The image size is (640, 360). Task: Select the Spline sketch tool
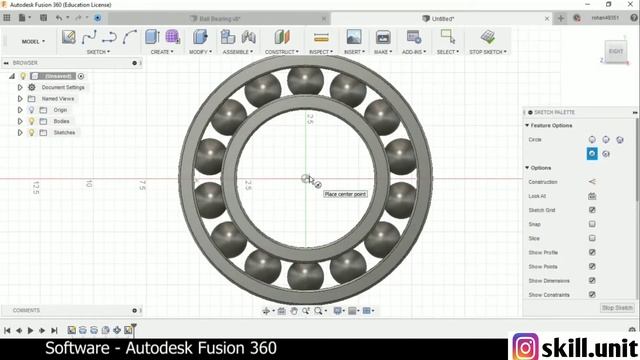click(x=89, y=37)
